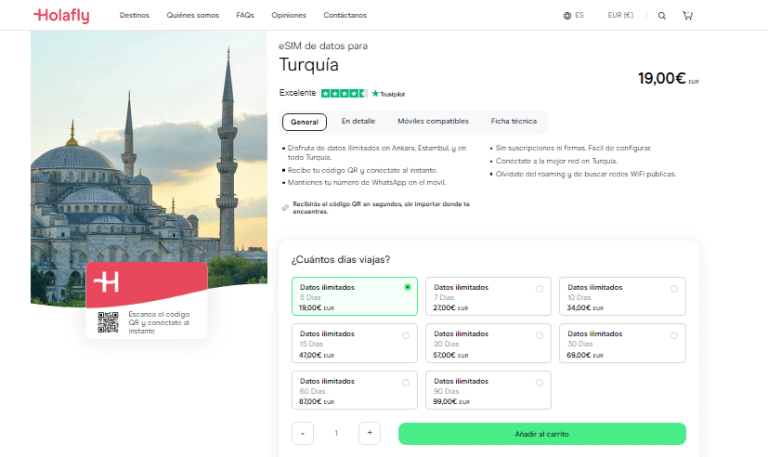Open Contáctanos in the navigation
This screenshot has width=768, height=457.
tap(345, 16)
